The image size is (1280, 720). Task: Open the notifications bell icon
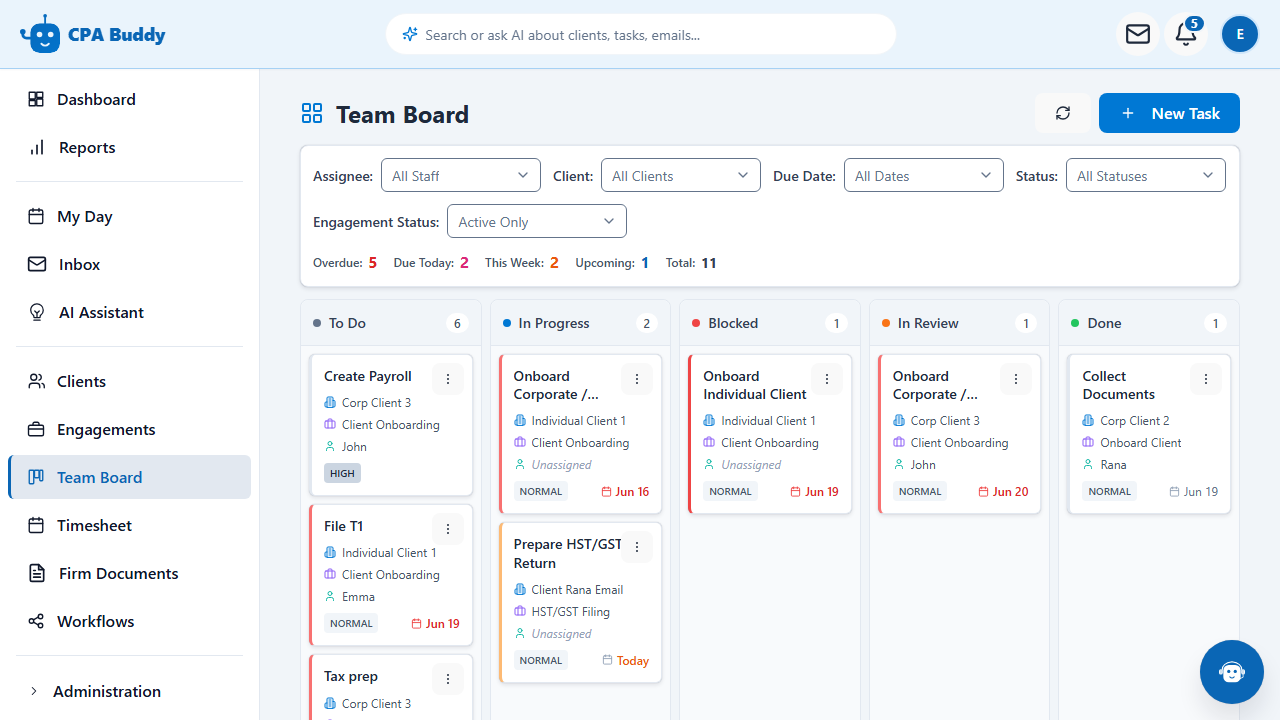[x=1186, y=35]
